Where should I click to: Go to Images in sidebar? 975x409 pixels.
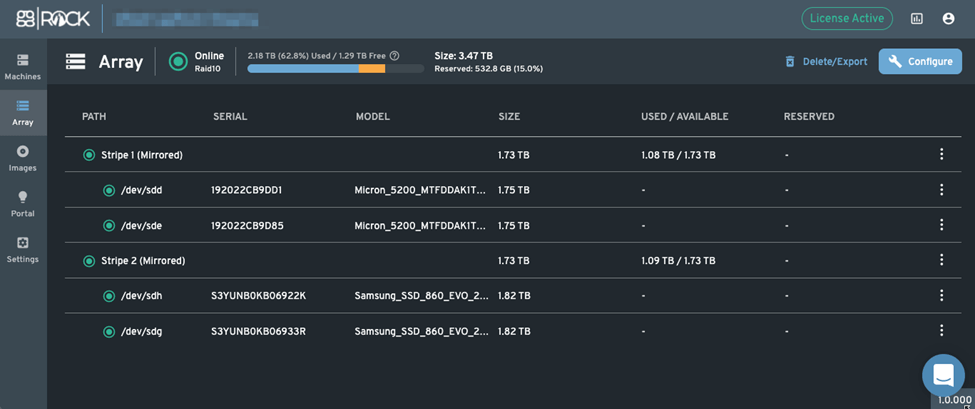[22, 157]
